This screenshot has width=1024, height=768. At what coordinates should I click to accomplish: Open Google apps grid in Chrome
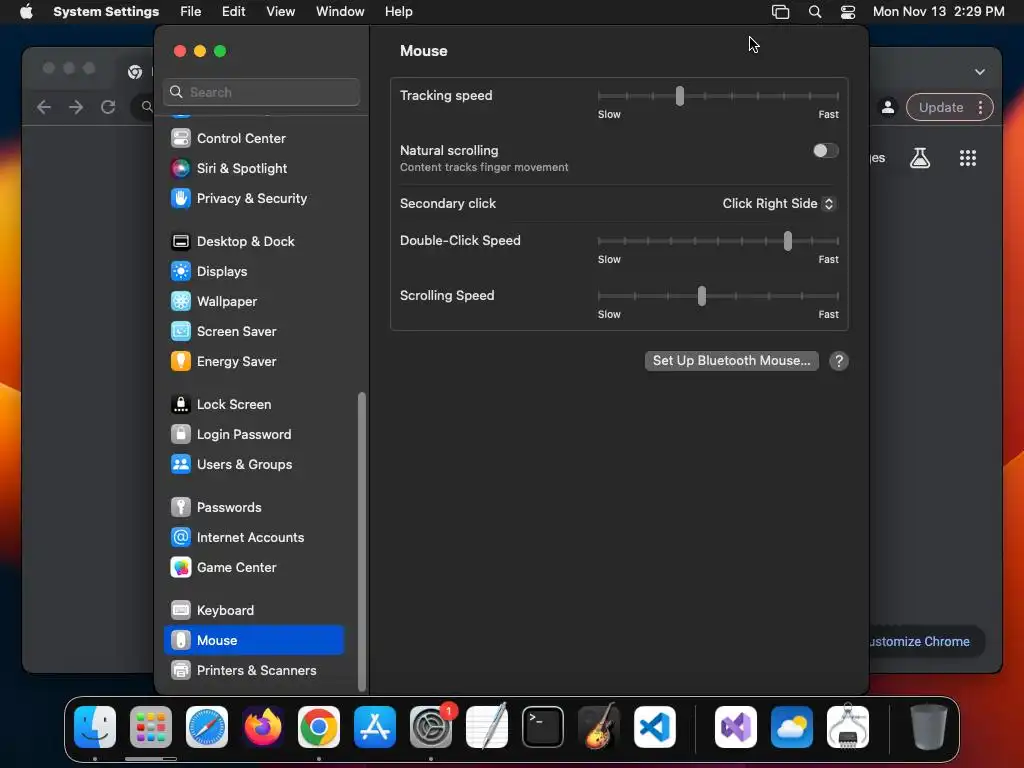tap(968, 158)
